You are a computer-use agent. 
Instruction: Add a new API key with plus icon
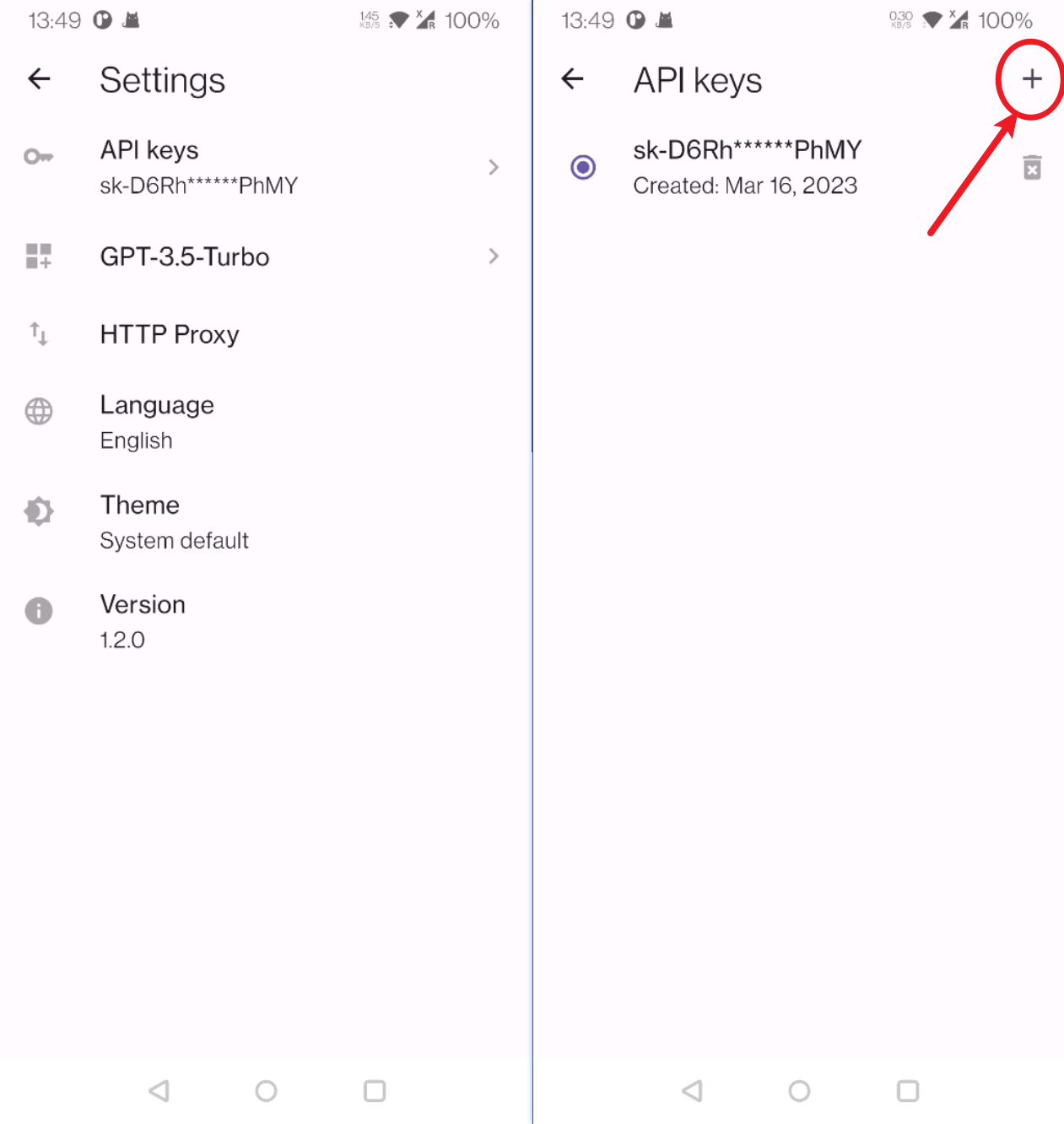pyautogui.click(x=1031, y=79)
